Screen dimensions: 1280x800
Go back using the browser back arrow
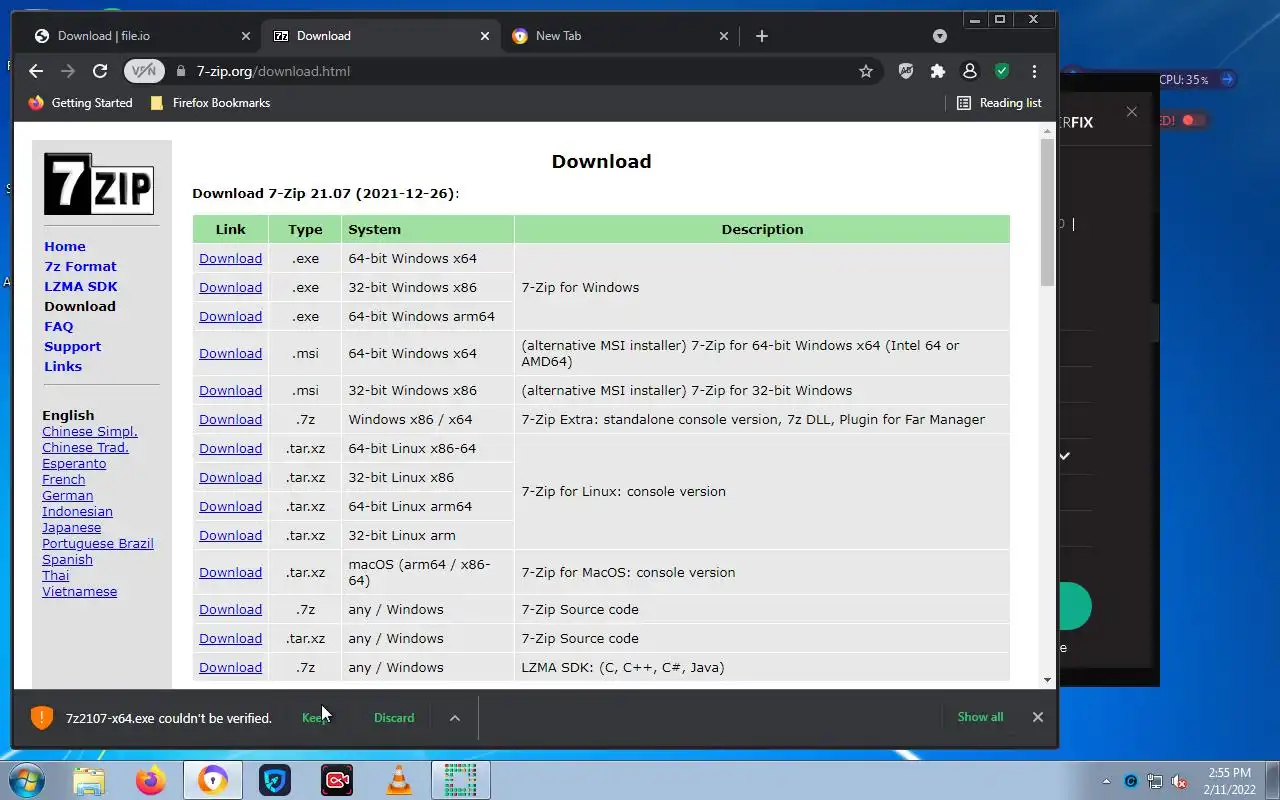tap(36, 71)
